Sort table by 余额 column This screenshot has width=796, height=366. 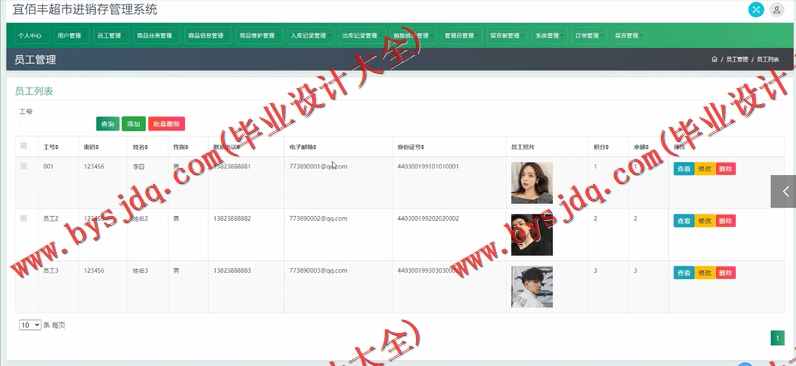tap(641, 147)
